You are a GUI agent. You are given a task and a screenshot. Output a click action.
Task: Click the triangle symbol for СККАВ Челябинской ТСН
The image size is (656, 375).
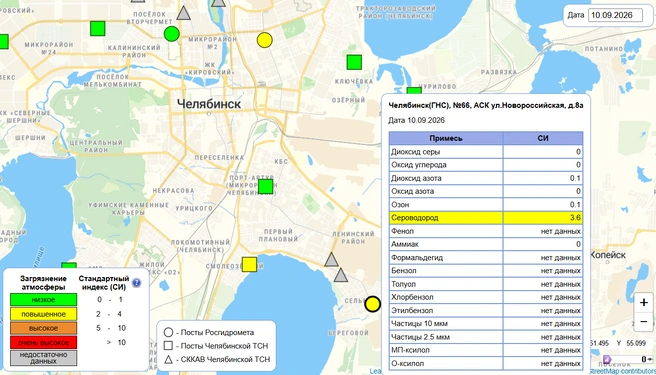168,359
